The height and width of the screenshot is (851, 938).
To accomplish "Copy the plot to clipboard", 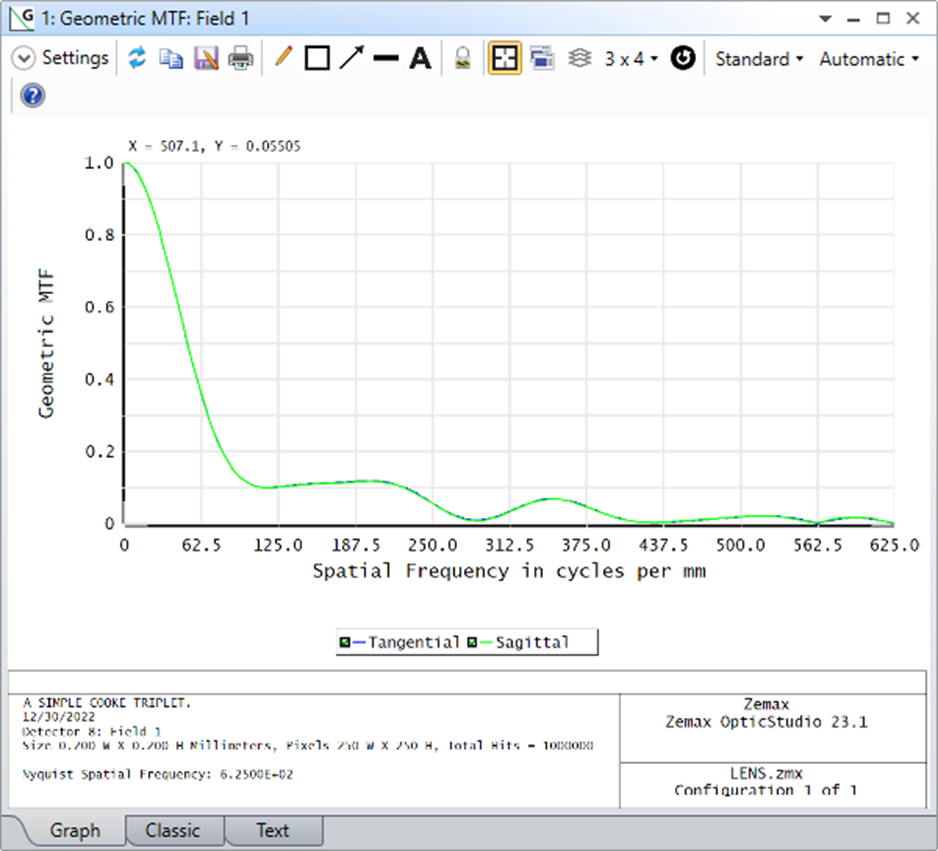I will pyautogui.click(x=171, y=58).
